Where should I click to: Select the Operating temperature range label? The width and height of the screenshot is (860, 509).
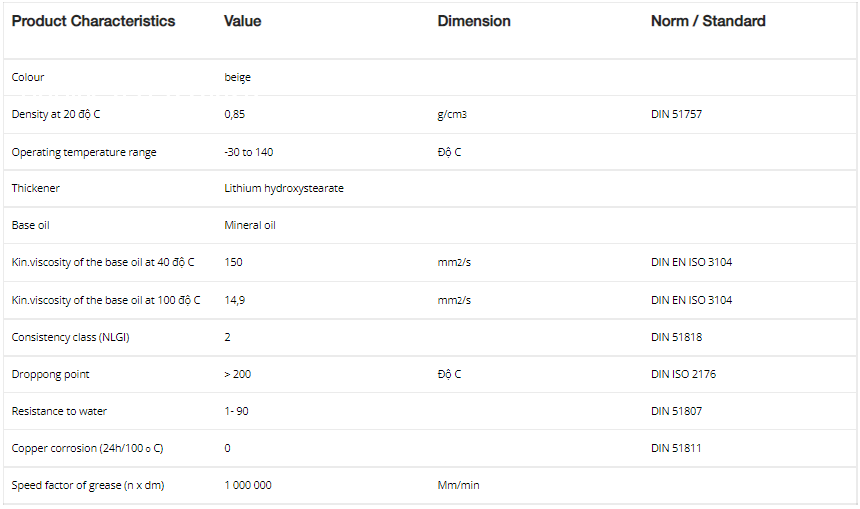click(x=84, y=152)
